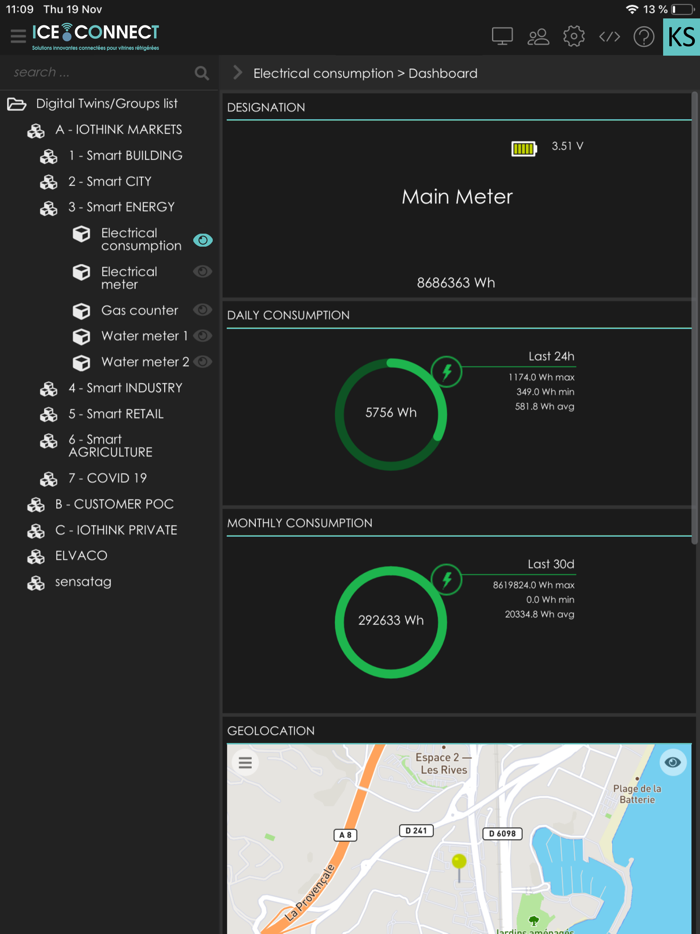Toggle eye visibility for Water meter 2
This screenshot has width=700, height=934.
tap(203, 362)
